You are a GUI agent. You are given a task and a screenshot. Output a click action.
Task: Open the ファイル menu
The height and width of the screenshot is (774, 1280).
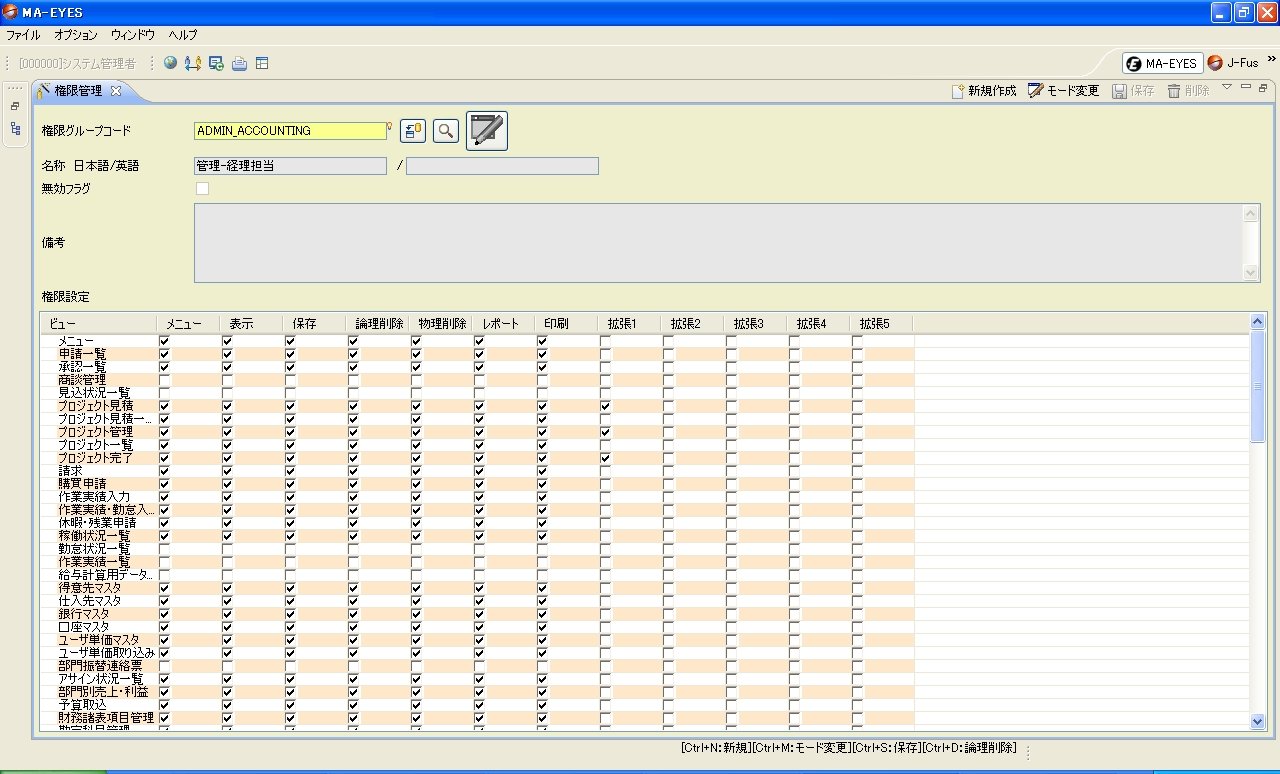click(x=23, y=35)
